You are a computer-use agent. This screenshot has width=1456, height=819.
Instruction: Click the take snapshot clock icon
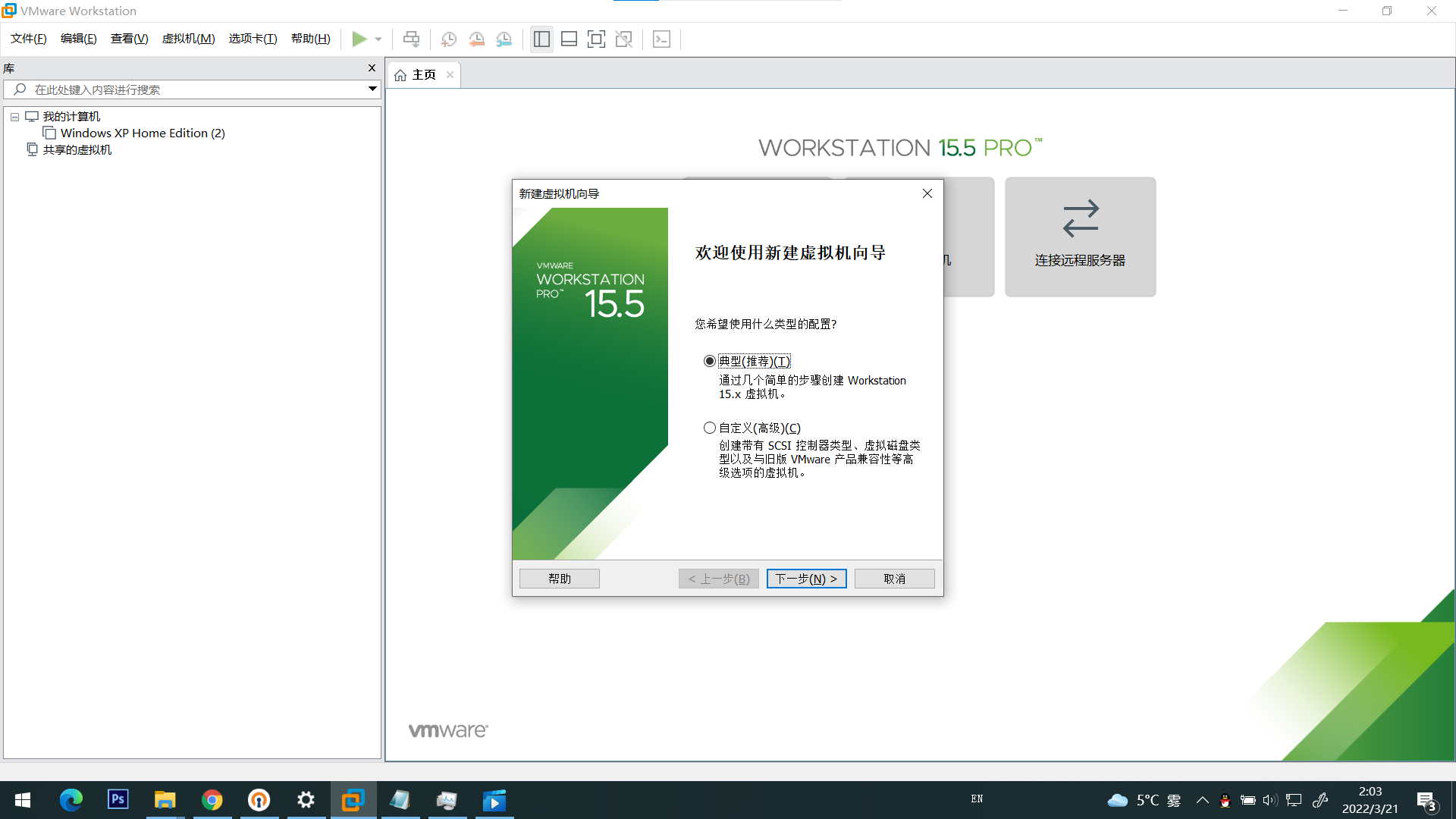tap(448, 39)
